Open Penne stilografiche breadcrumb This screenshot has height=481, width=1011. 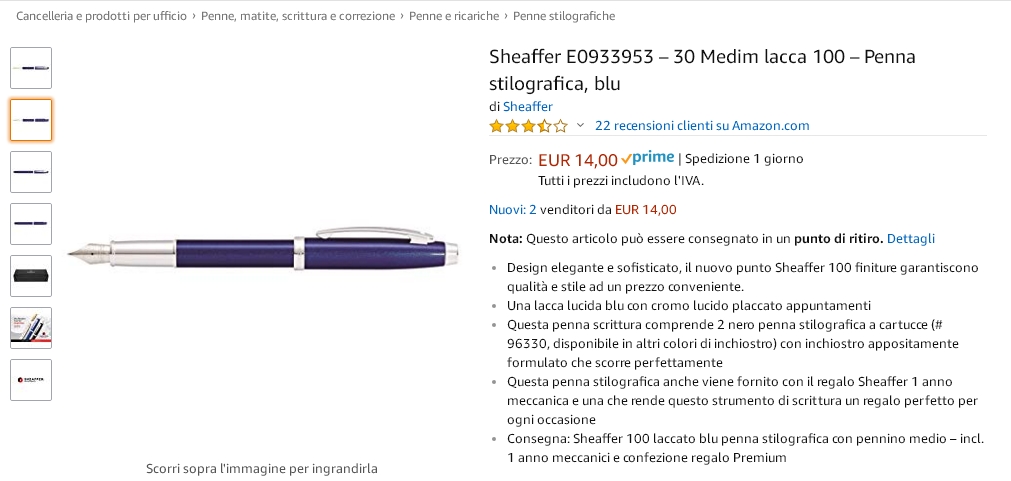(564, 16)
